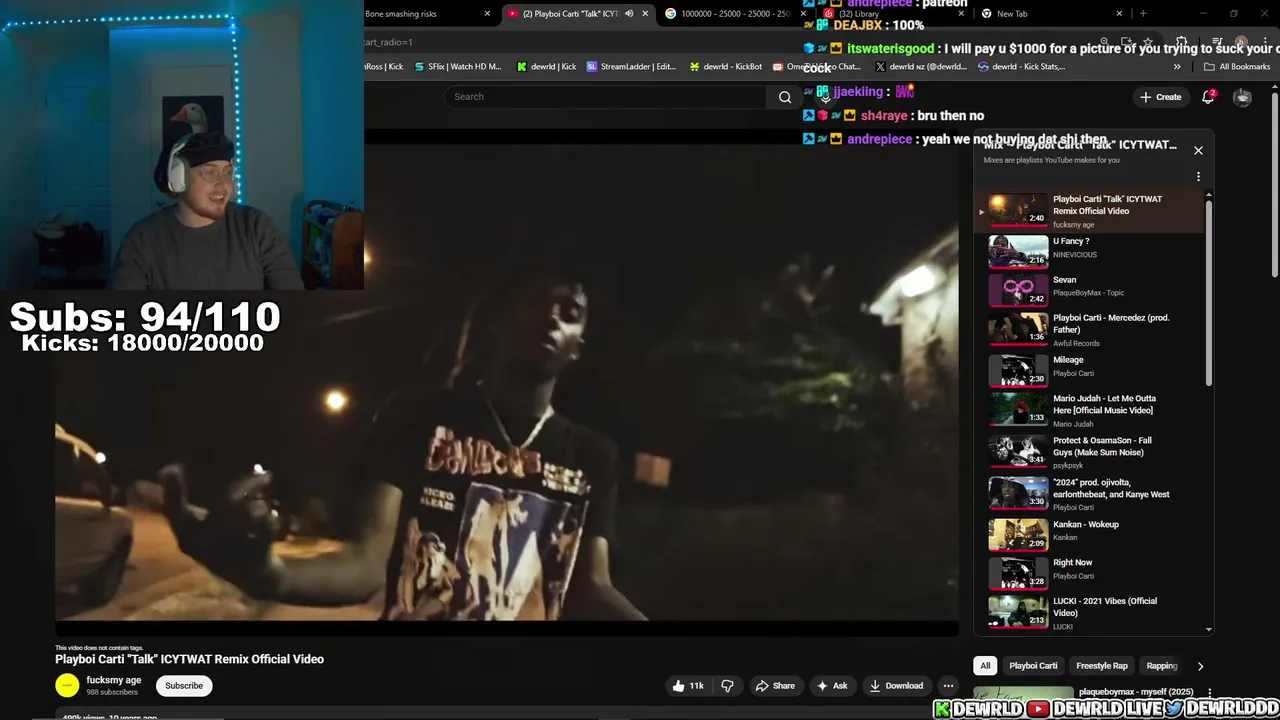1280x720 pixels.
Task: Dislike the Playboi Carti video
Action: click(728, 686)
